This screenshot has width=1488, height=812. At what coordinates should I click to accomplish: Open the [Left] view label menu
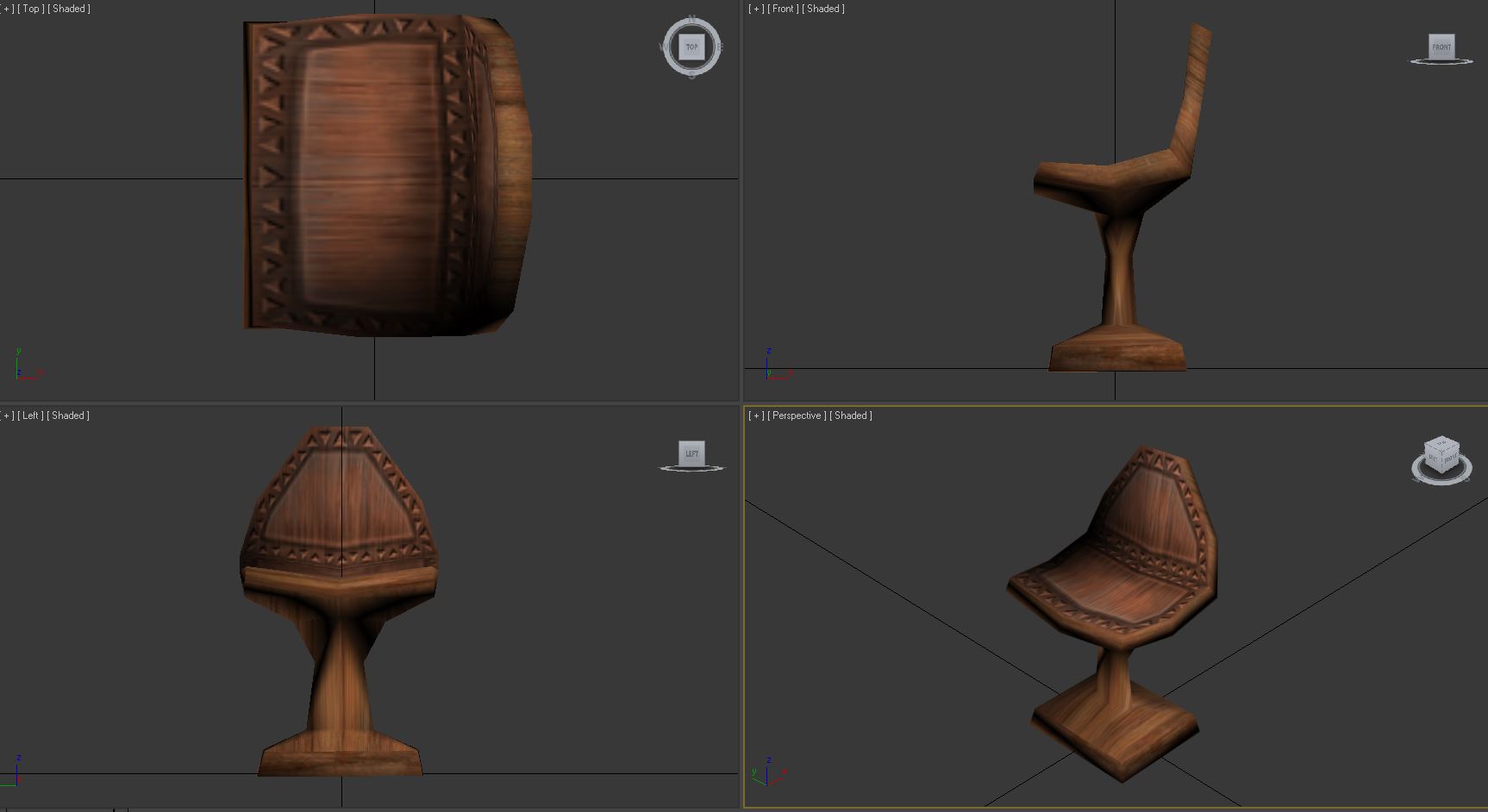click(x=31, y=415)
